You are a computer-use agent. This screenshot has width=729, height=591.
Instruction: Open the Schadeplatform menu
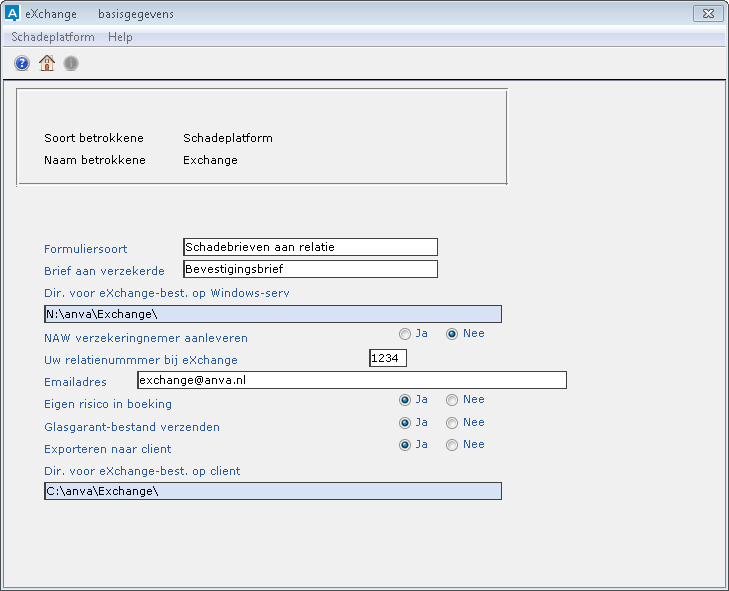coord(53,37)
